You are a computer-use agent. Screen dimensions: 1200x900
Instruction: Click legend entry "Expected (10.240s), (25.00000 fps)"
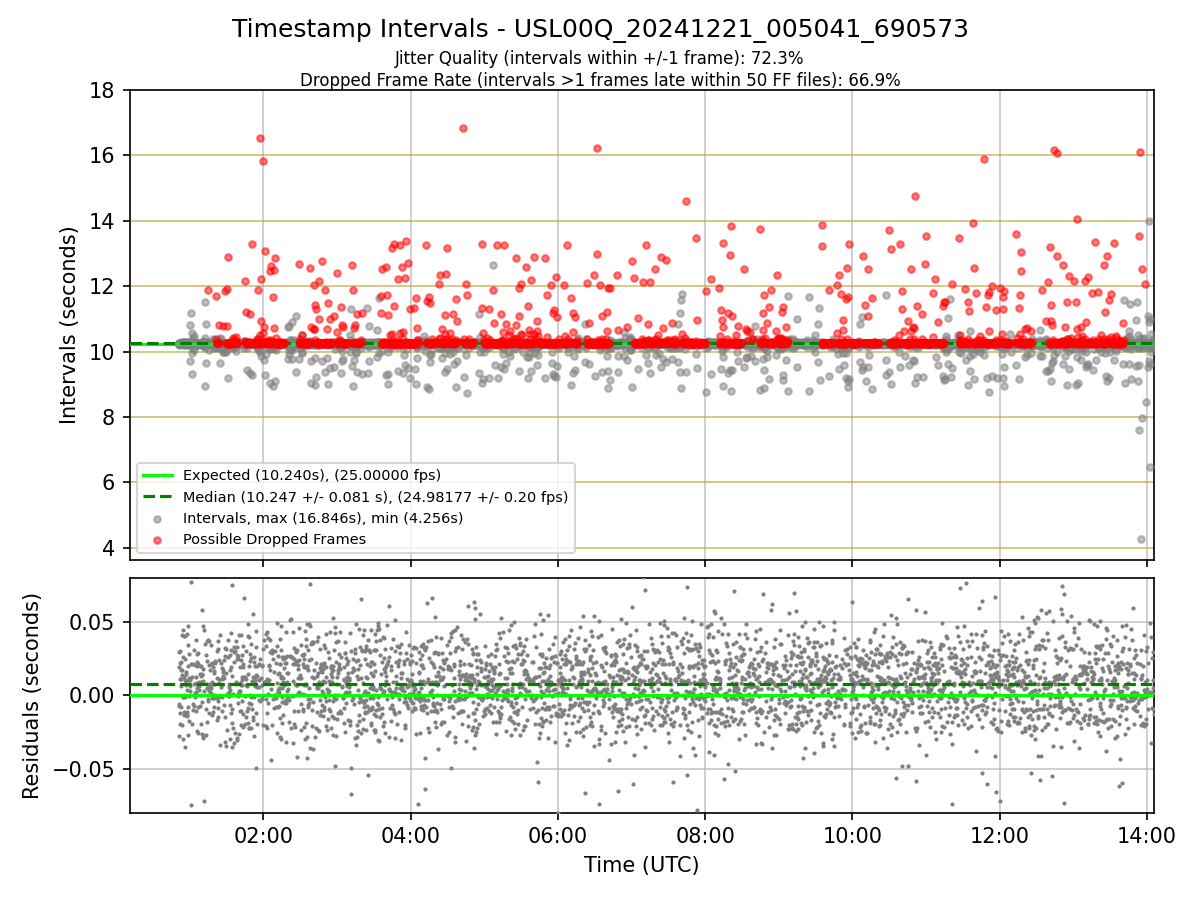(x=312, y=475)
